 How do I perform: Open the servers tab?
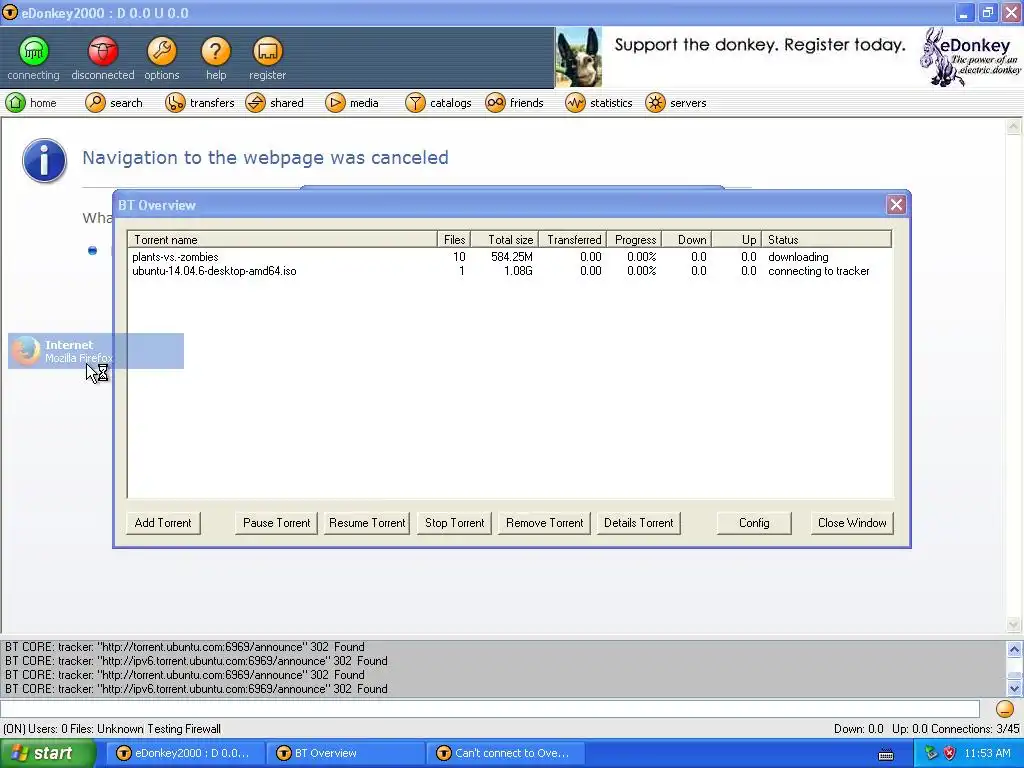pos(675,103)
